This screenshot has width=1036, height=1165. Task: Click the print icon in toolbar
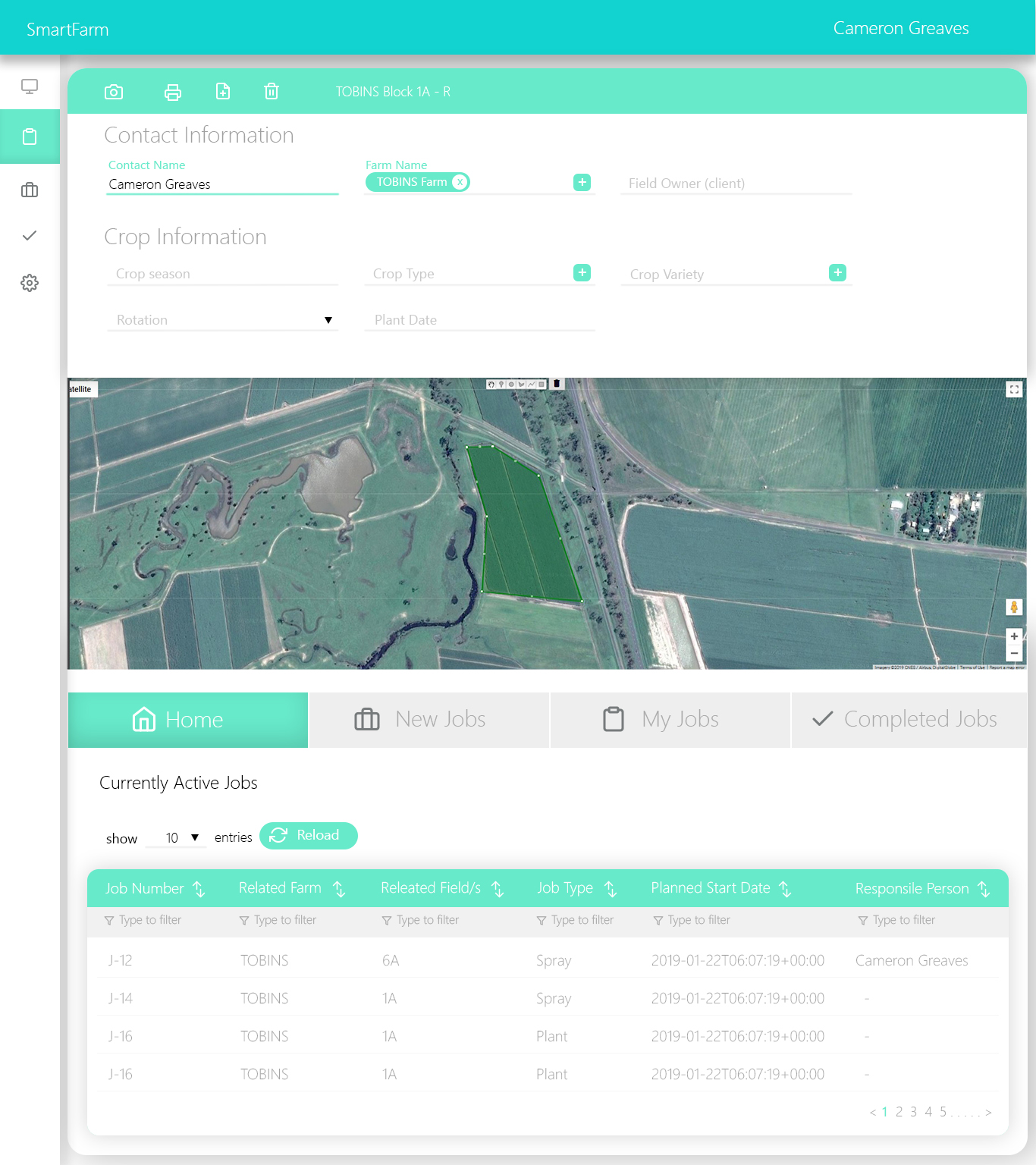tap(173, 92)
